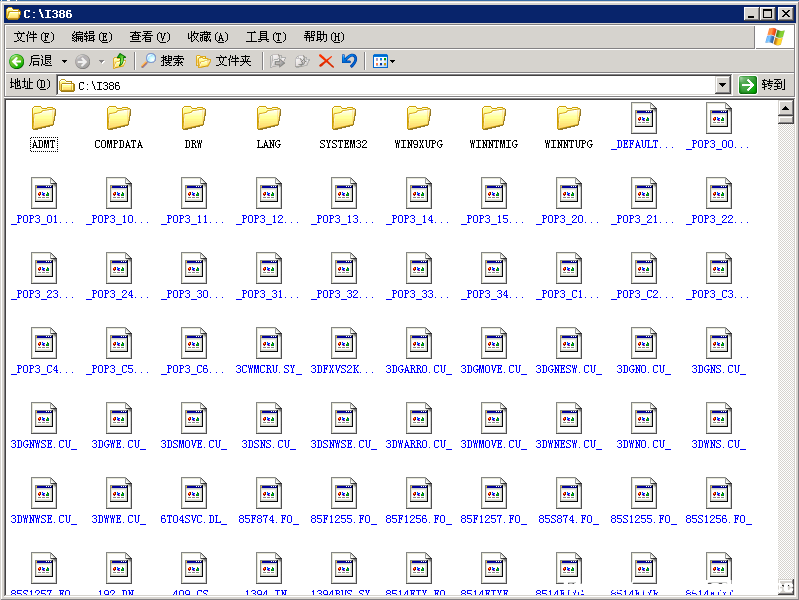
Task: Open the Back history dropdown arrow
Action: [64, 62]
